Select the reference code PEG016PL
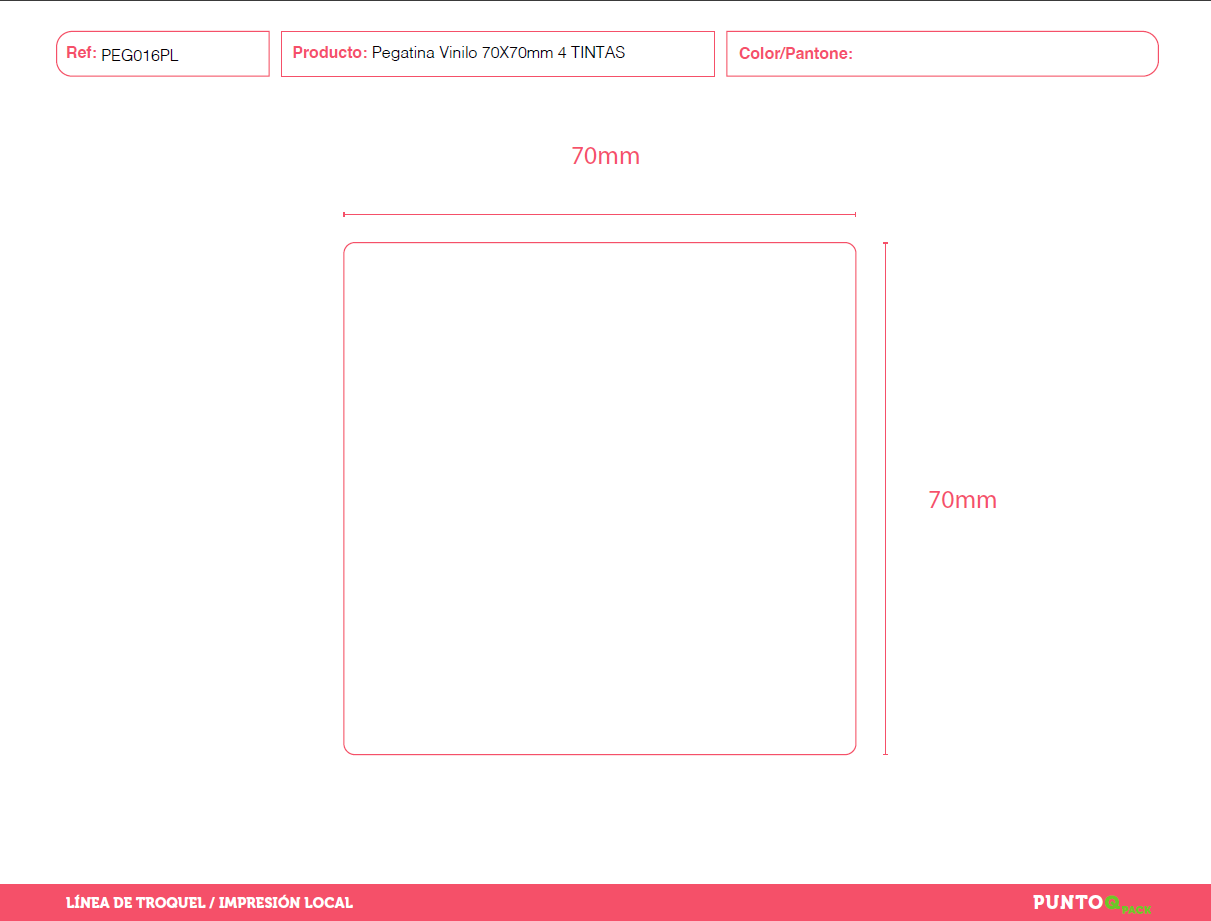The width and height of the screenshot is (1211, 921). [140, 56]
